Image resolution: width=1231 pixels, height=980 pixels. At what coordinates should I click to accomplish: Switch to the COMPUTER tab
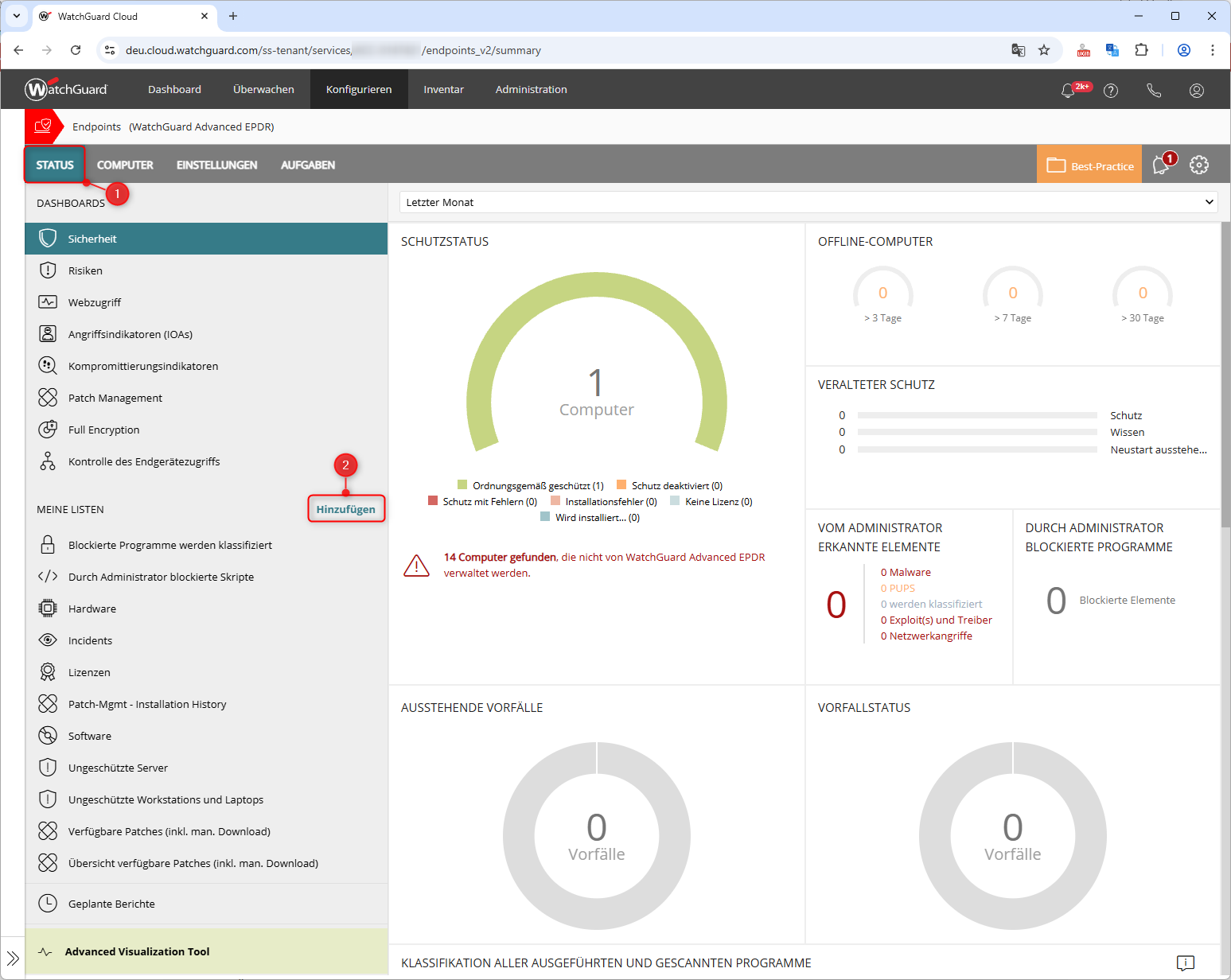(x=125, y=165)
